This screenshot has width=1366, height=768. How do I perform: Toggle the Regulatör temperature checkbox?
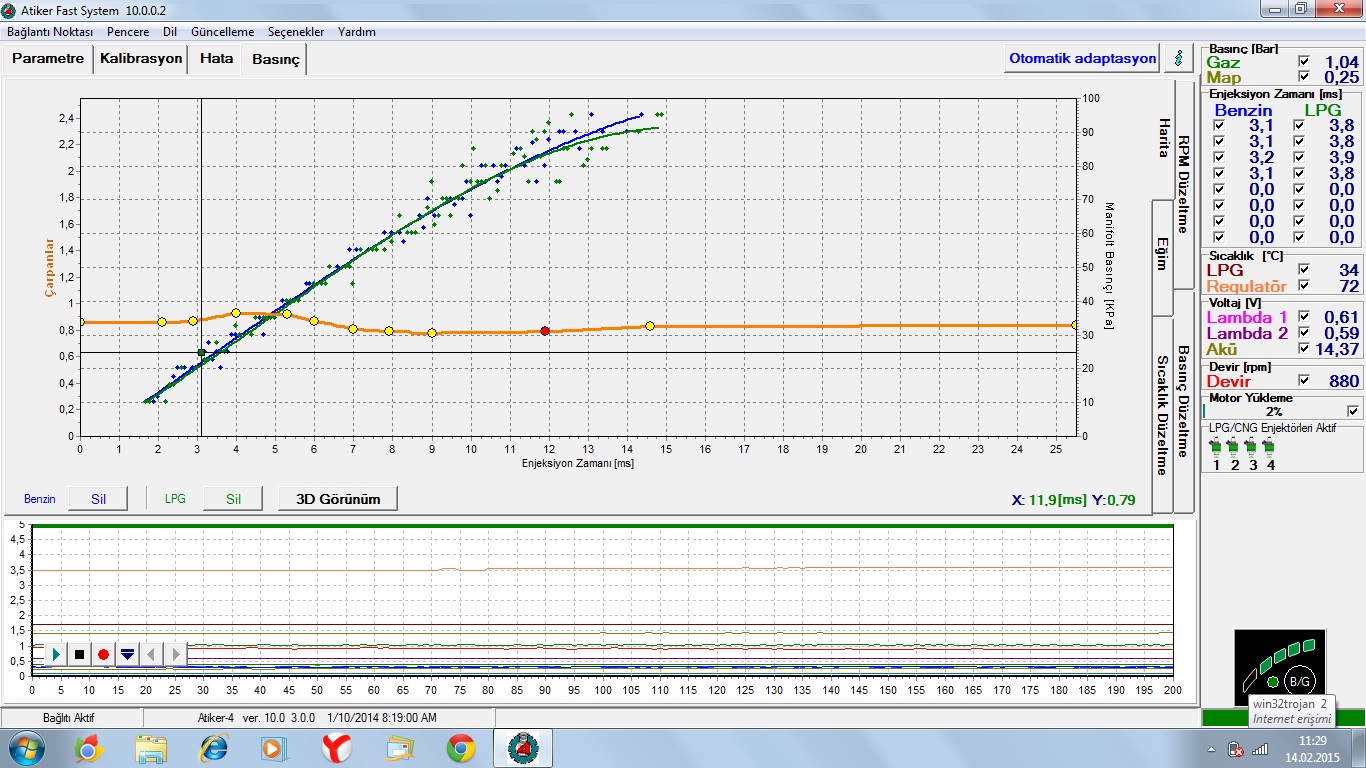pos(1303,286)
